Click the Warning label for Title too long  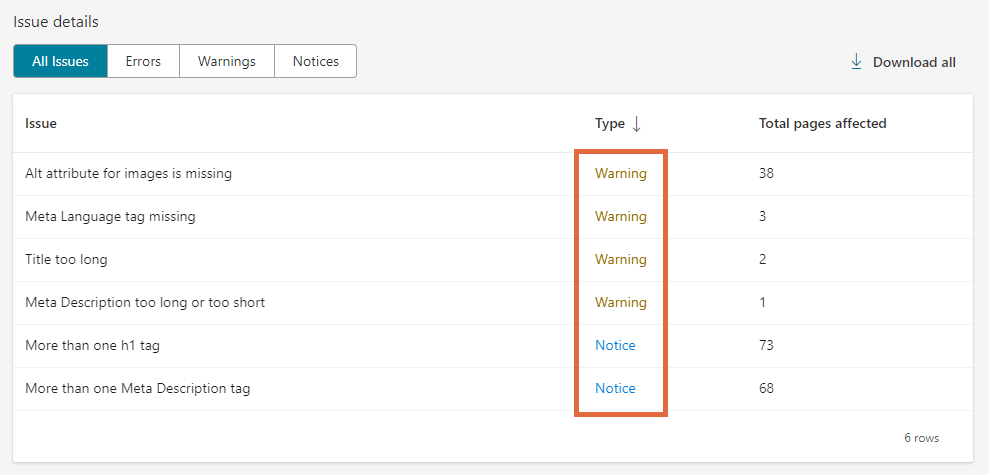(620, 259)
